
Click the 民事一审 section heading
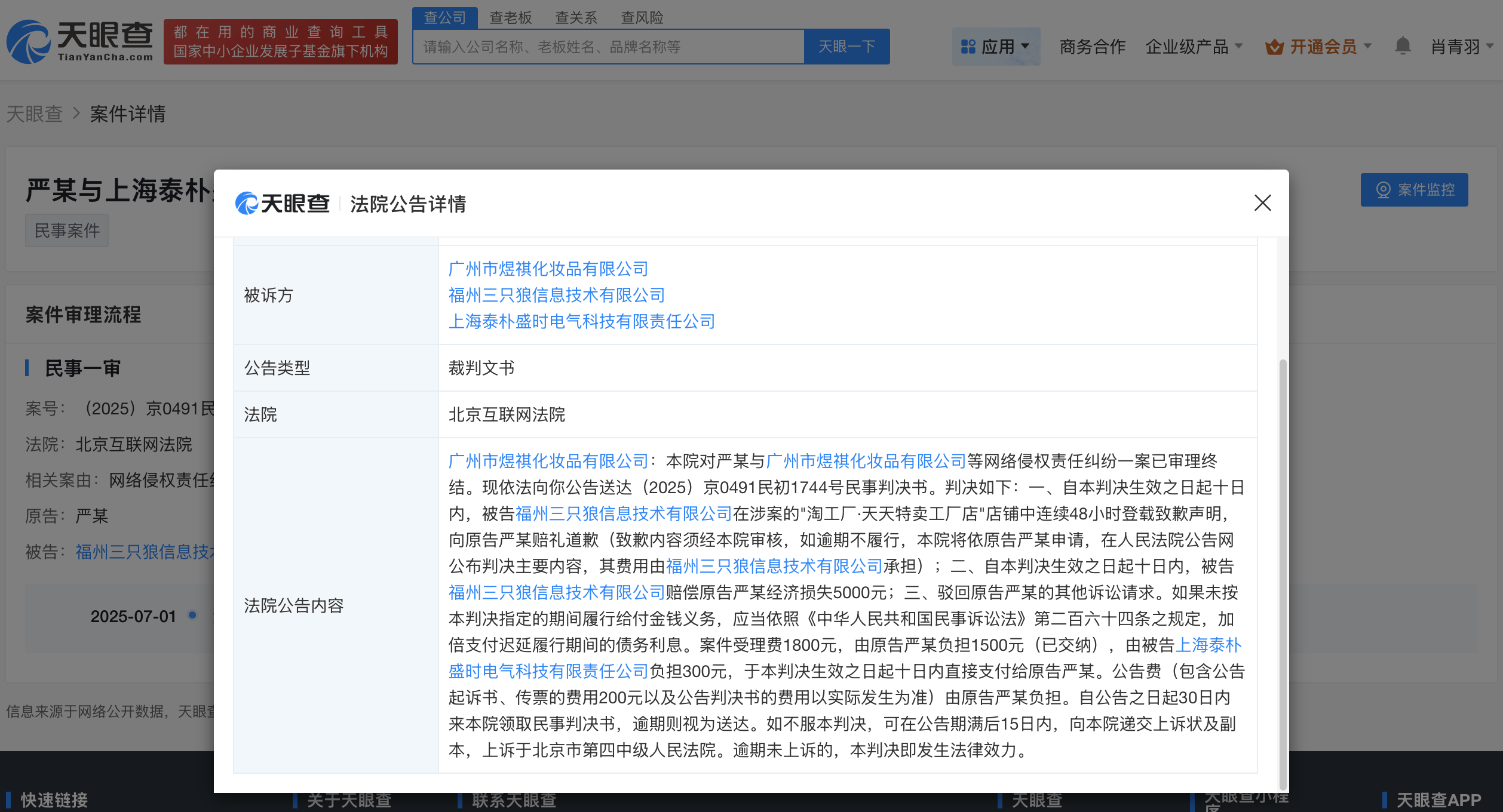83,368
